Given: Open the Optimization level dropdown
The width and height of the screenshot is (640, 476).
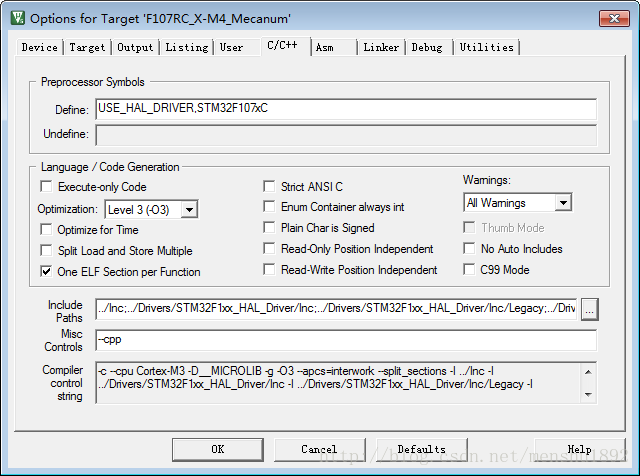Looking at the screenshot, I should click(189, 210).
